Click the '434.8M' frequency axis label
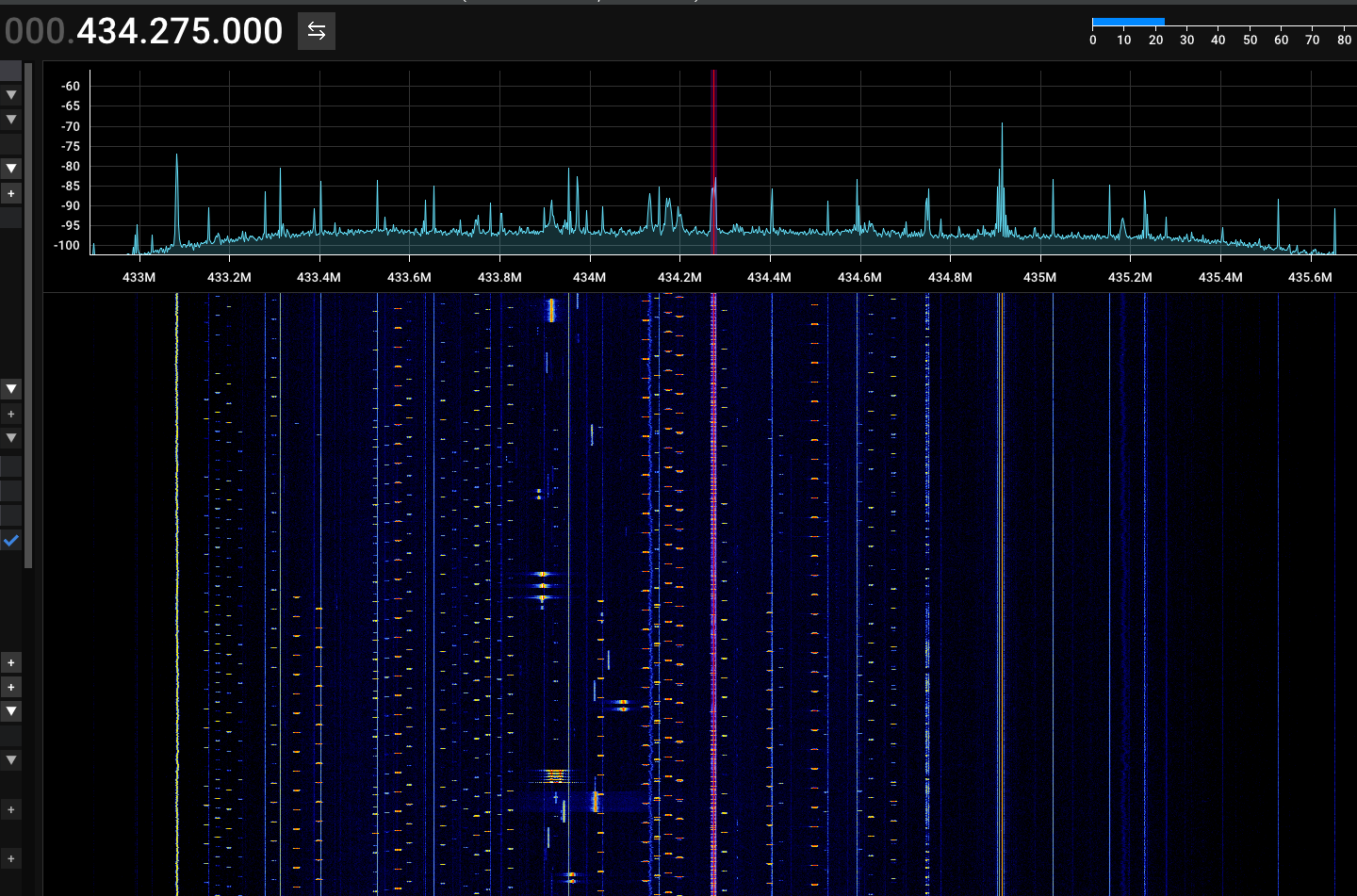This screenshot has width=1357, height=896. (x=950, y=277)
